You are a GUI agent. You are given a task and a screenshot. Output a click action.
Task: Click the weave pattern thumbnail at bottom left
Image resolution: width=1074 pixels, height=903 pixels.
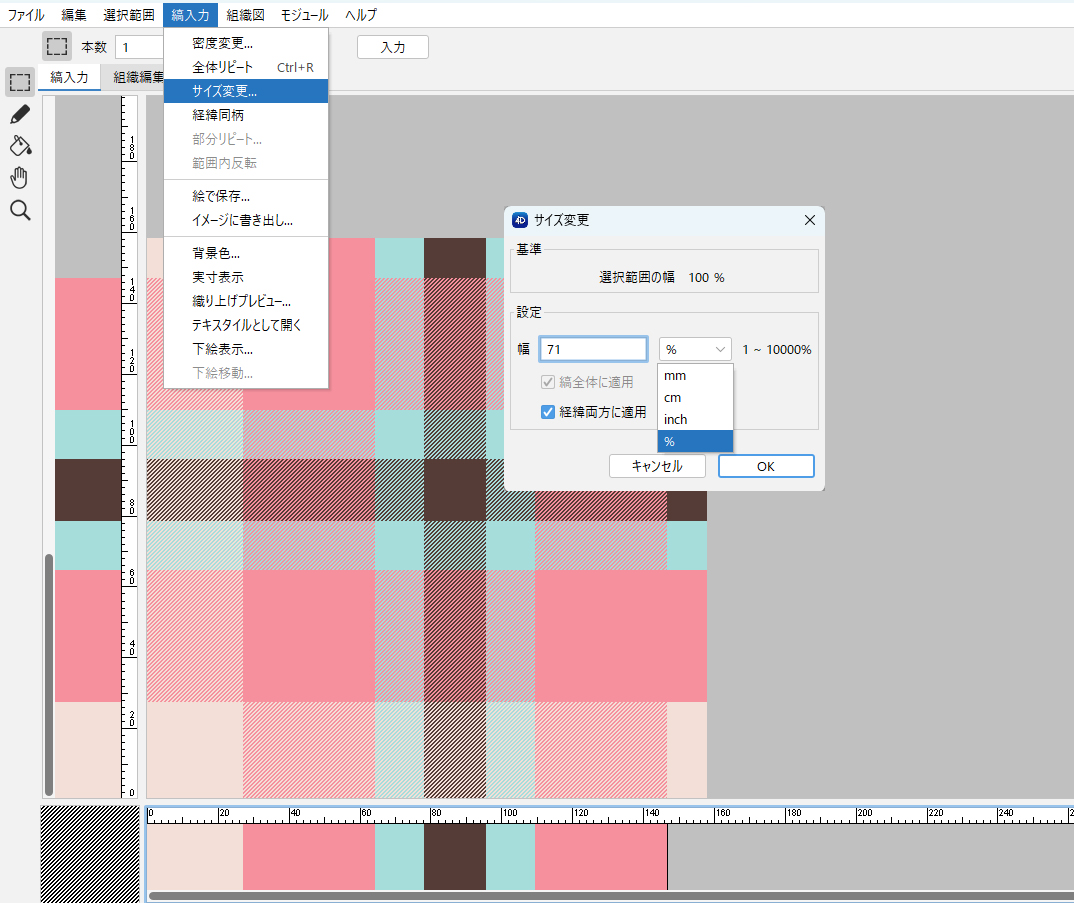(90, 854)
